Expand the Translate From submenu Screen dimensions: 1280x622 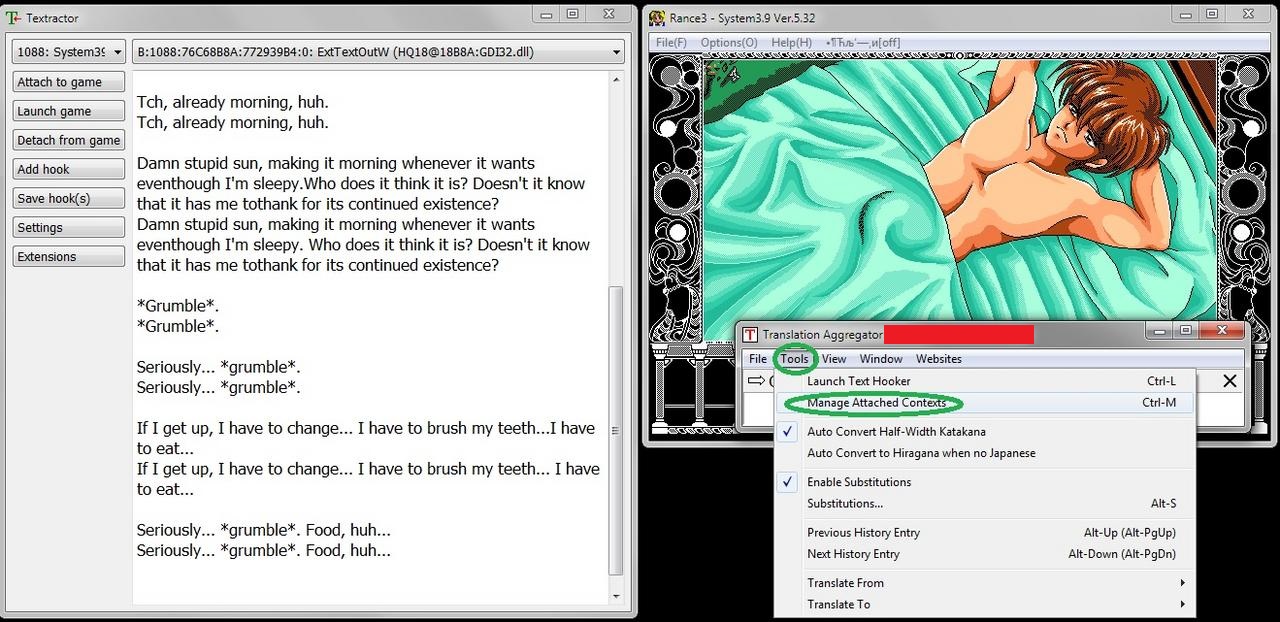(x=985, y=583)
